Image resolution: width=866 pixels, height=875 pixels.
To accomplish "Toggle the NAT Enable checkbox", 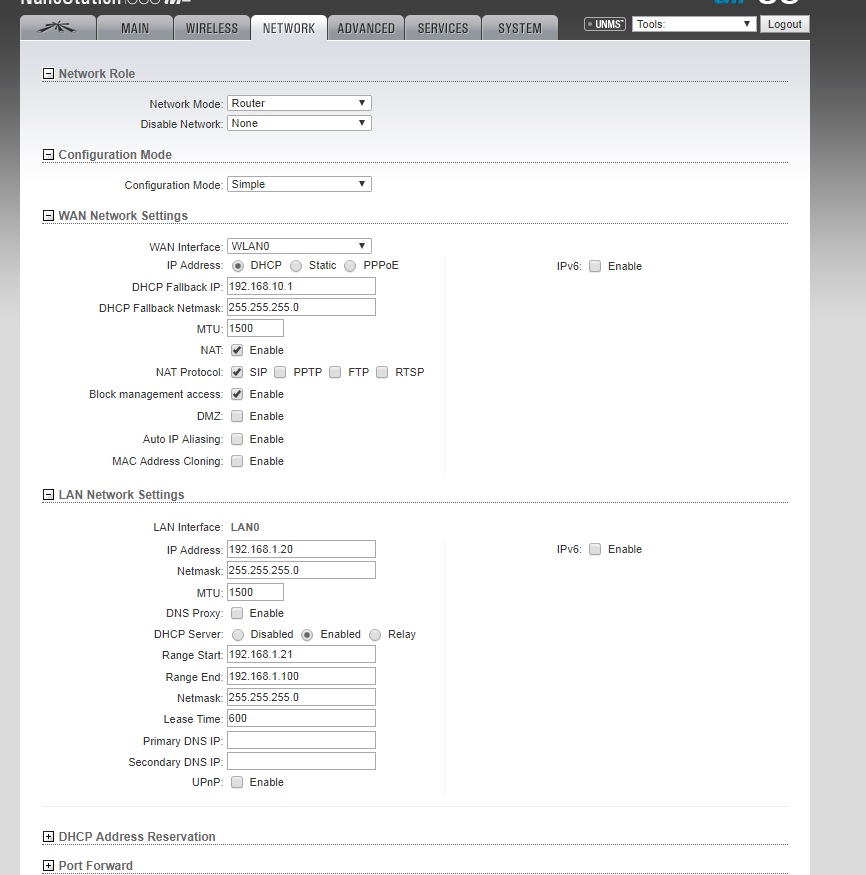I will (x=237, y=350).
